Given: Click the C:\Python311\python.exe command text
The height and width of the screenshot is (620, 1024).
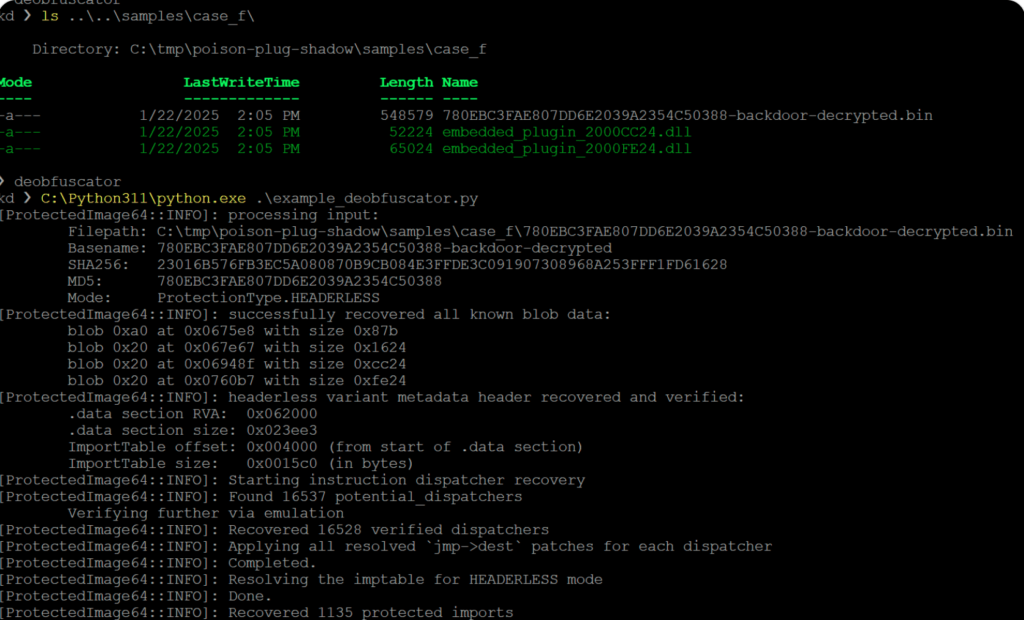Looking at the screenshot, I should (x=143, y=198).
